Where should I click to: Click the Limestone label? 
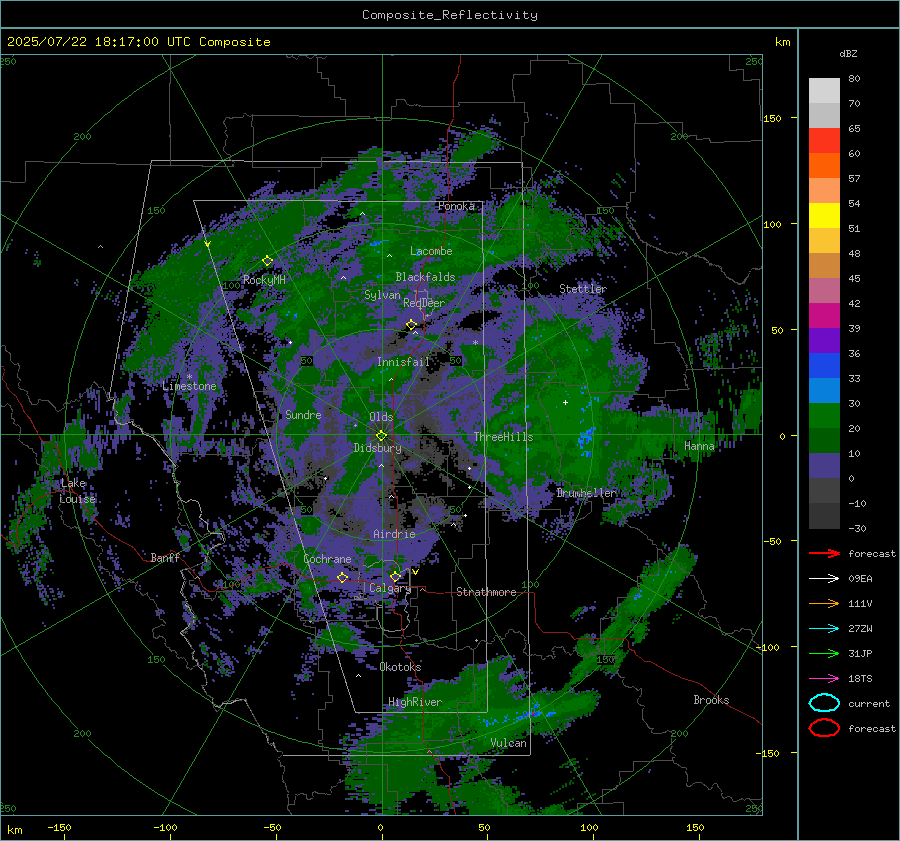pos(189,386)
